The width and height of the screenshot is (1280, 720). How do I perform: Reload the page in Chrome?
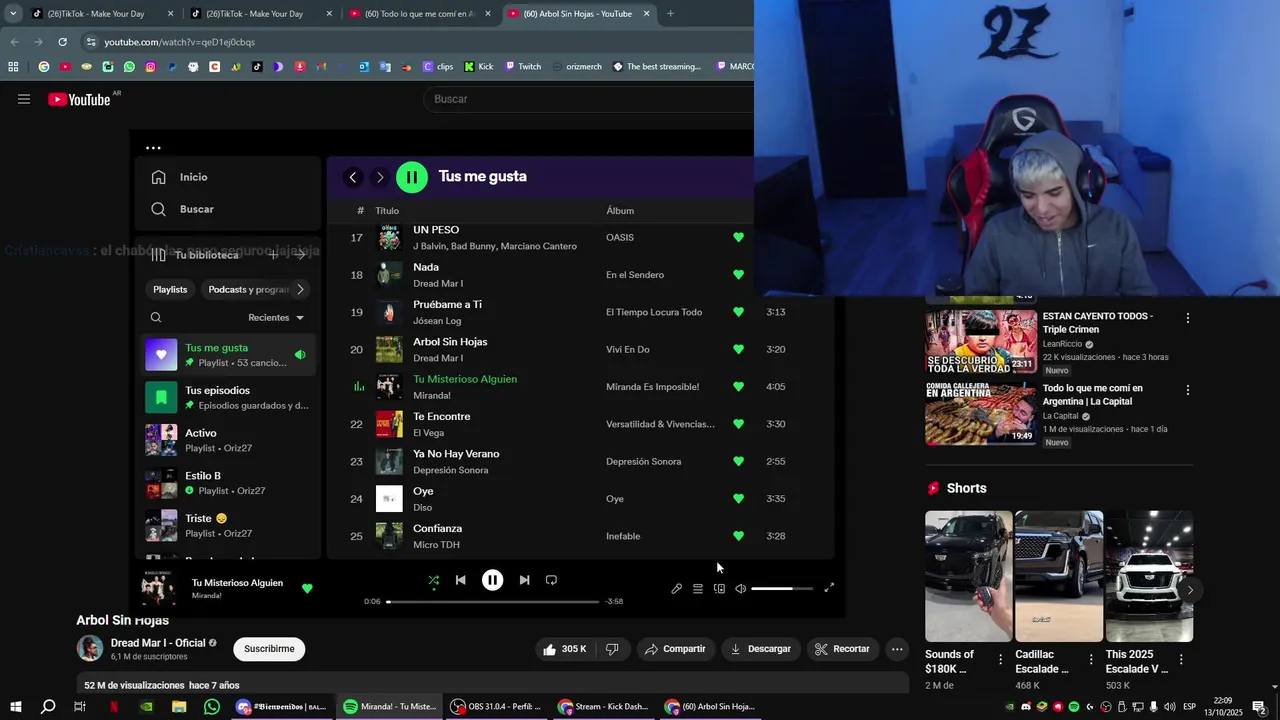point(62,42)
